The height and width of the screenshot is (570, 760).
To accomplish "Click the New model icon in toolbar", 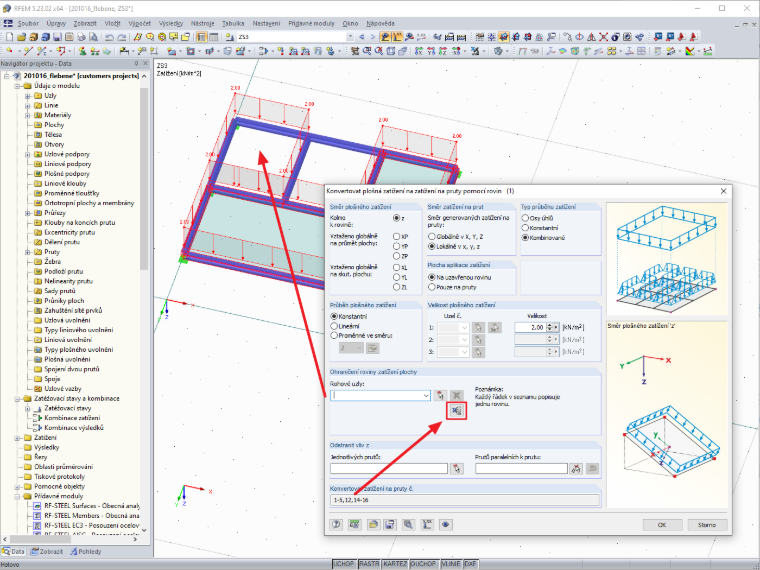I will (10, 37).
